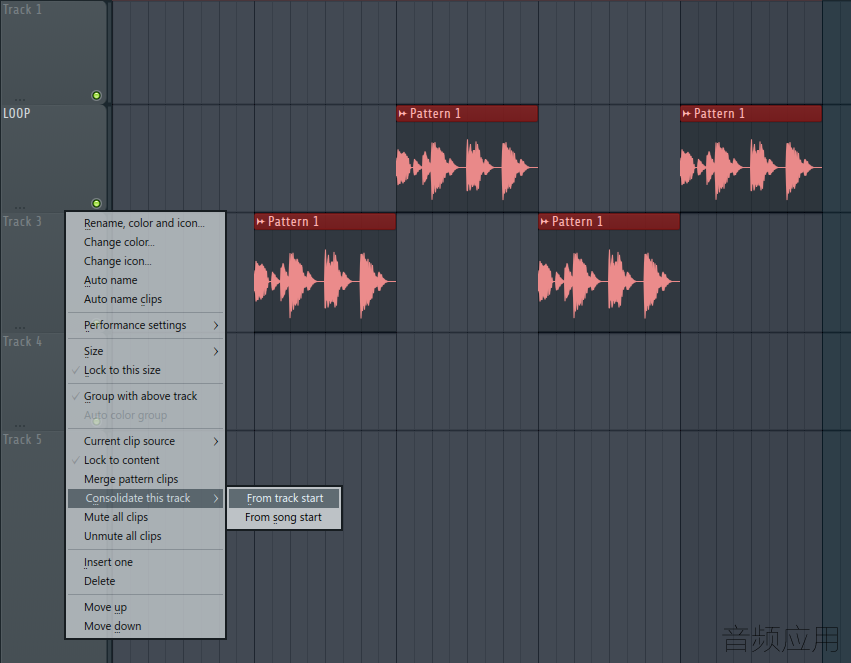
Task: Open Current clip source submenu
Action: [144, 441]
